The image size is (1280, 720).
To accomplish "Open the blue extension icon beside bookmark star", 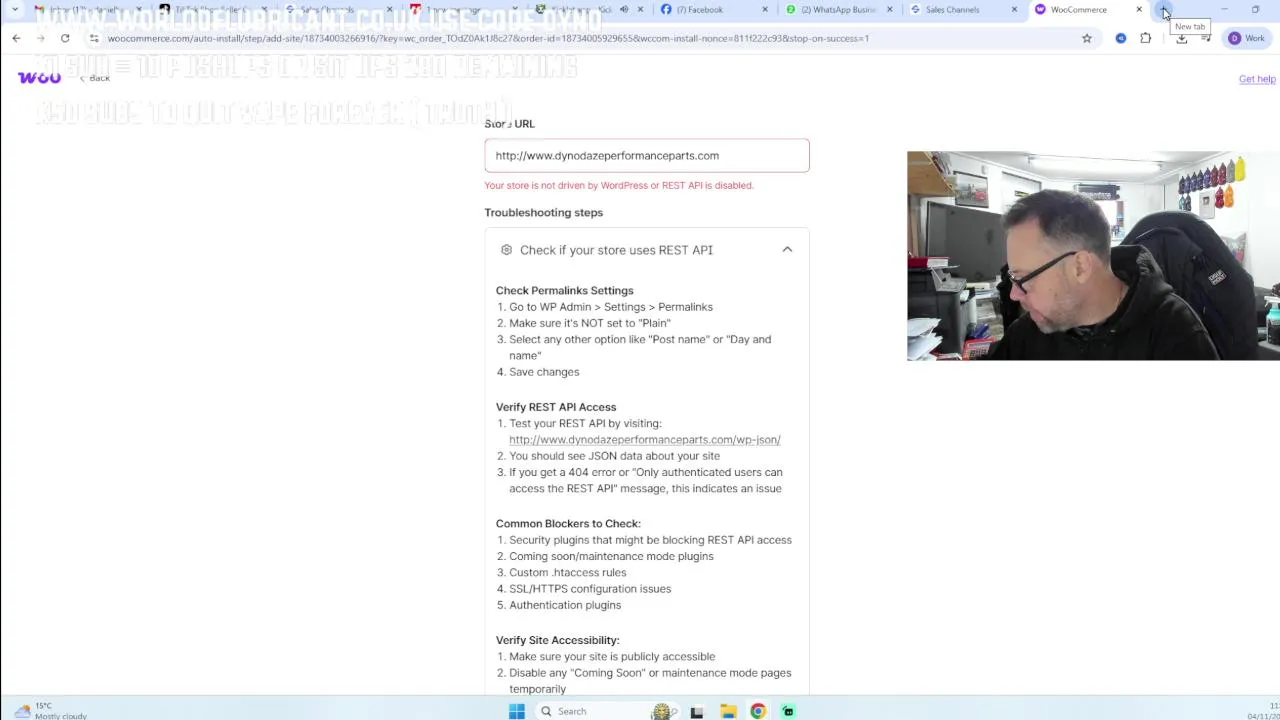I will point(1121,38).
